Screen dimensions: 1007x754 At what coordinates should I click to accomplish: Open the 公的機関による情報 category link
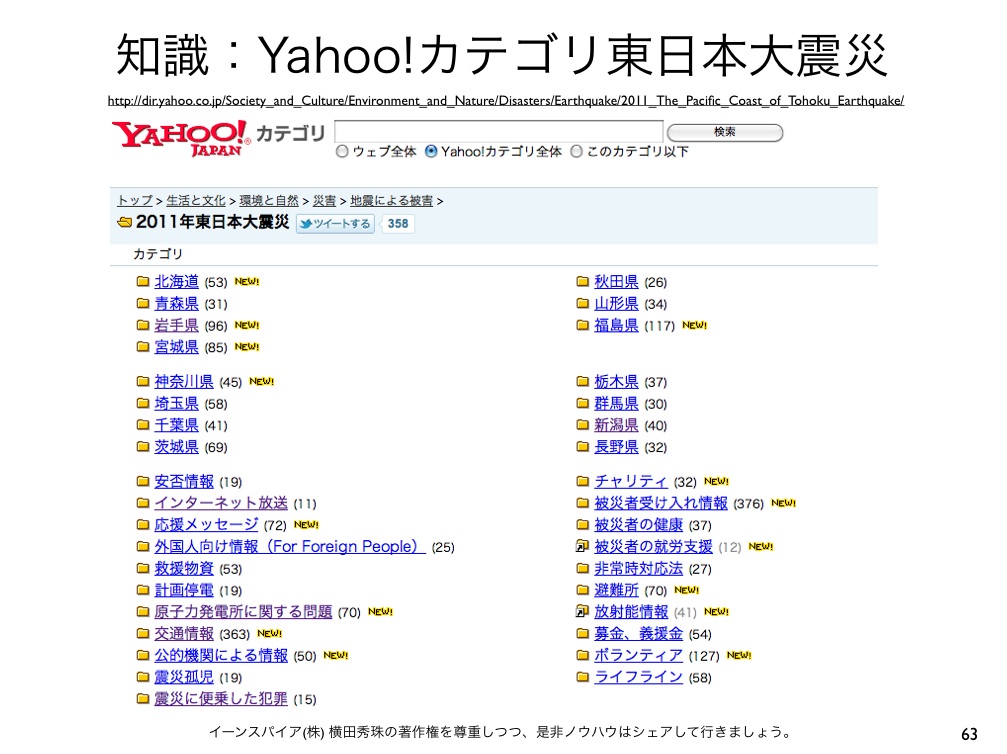coord(221,655)
